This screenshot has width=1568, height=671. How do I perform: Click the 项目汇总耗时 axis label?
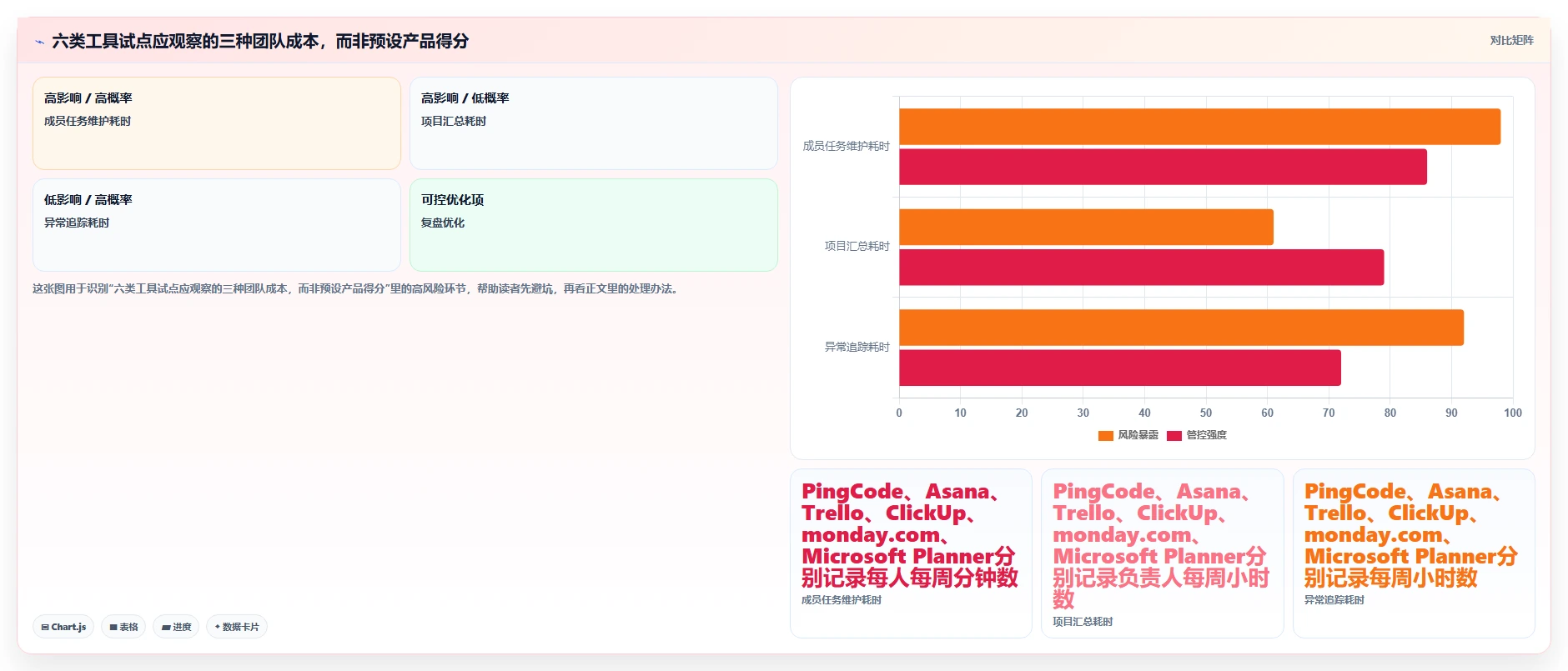coord(857,246)
